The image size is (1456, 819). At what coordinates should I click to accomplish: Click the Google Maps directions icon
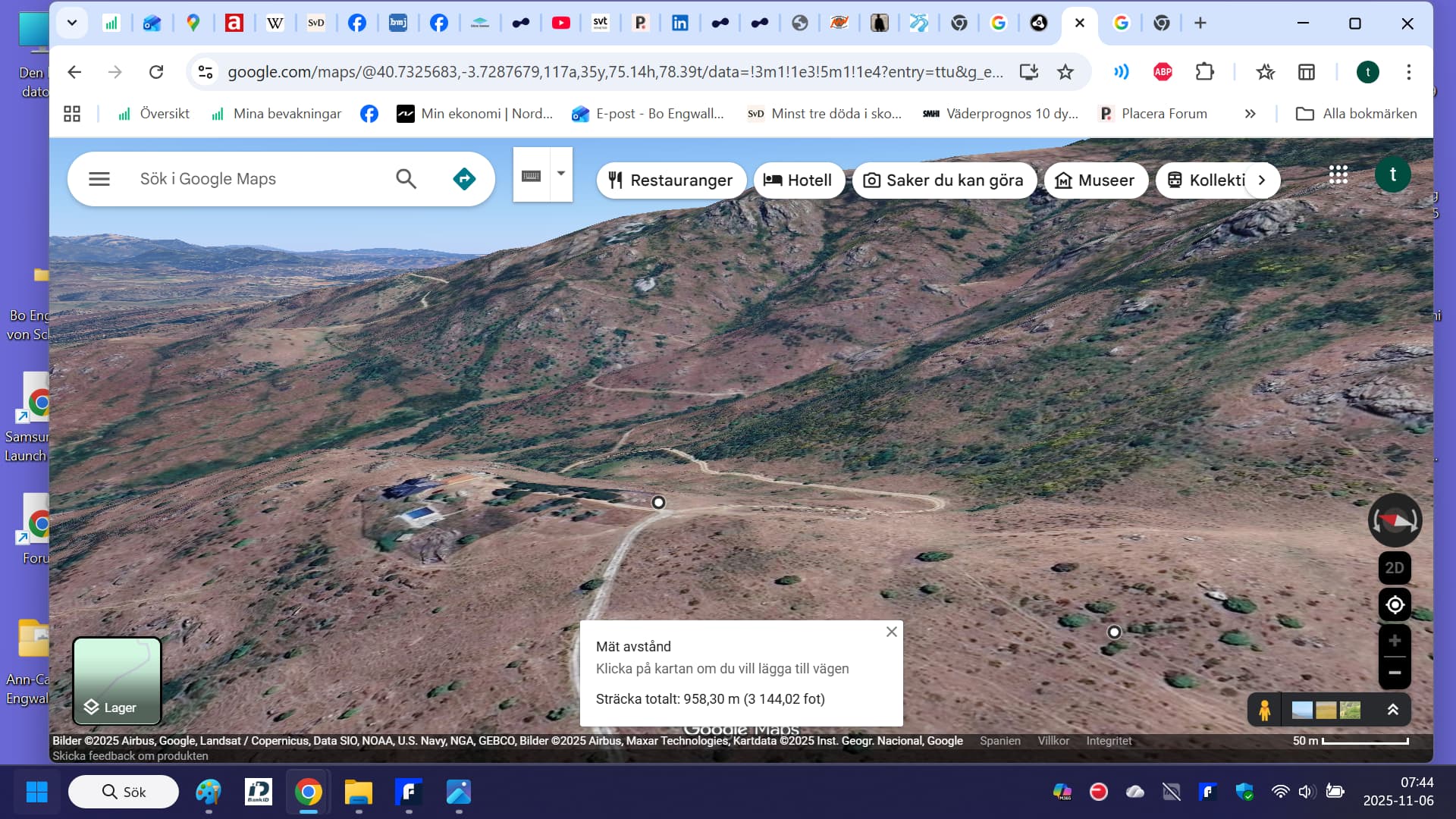(463, 179)
